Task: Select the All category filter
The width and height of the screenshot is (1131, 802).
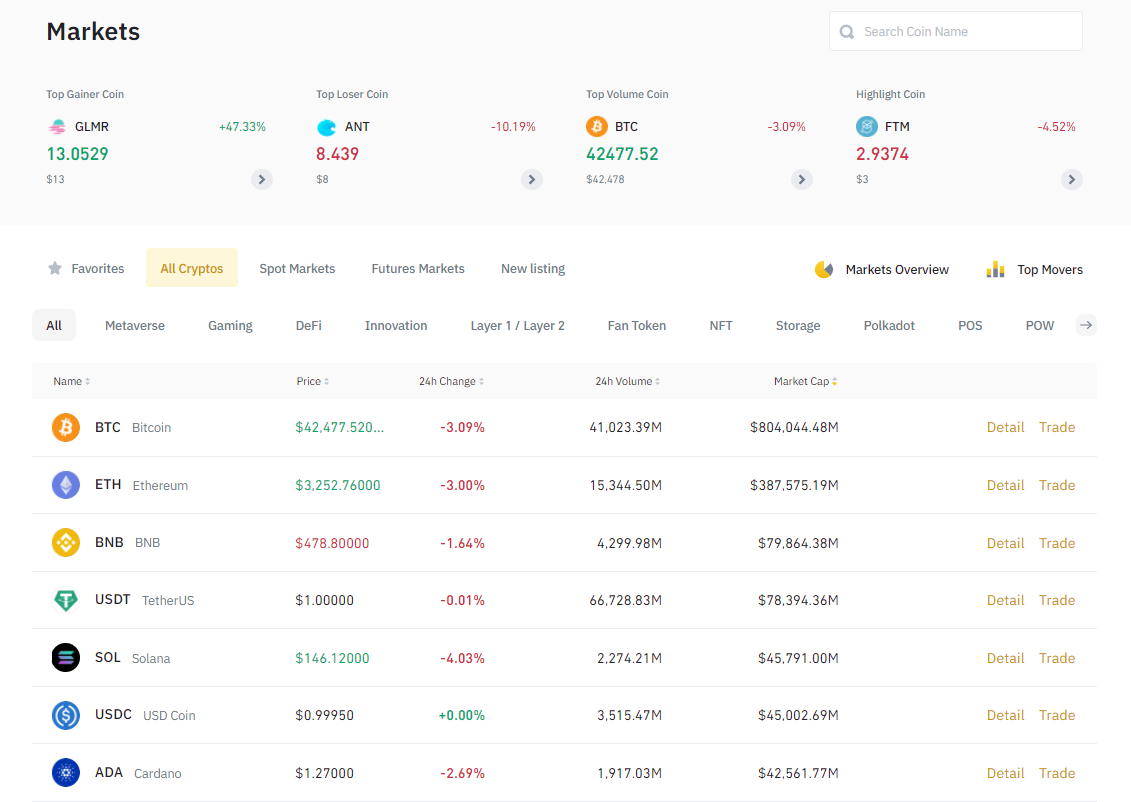Action: [x=54, y=325]
